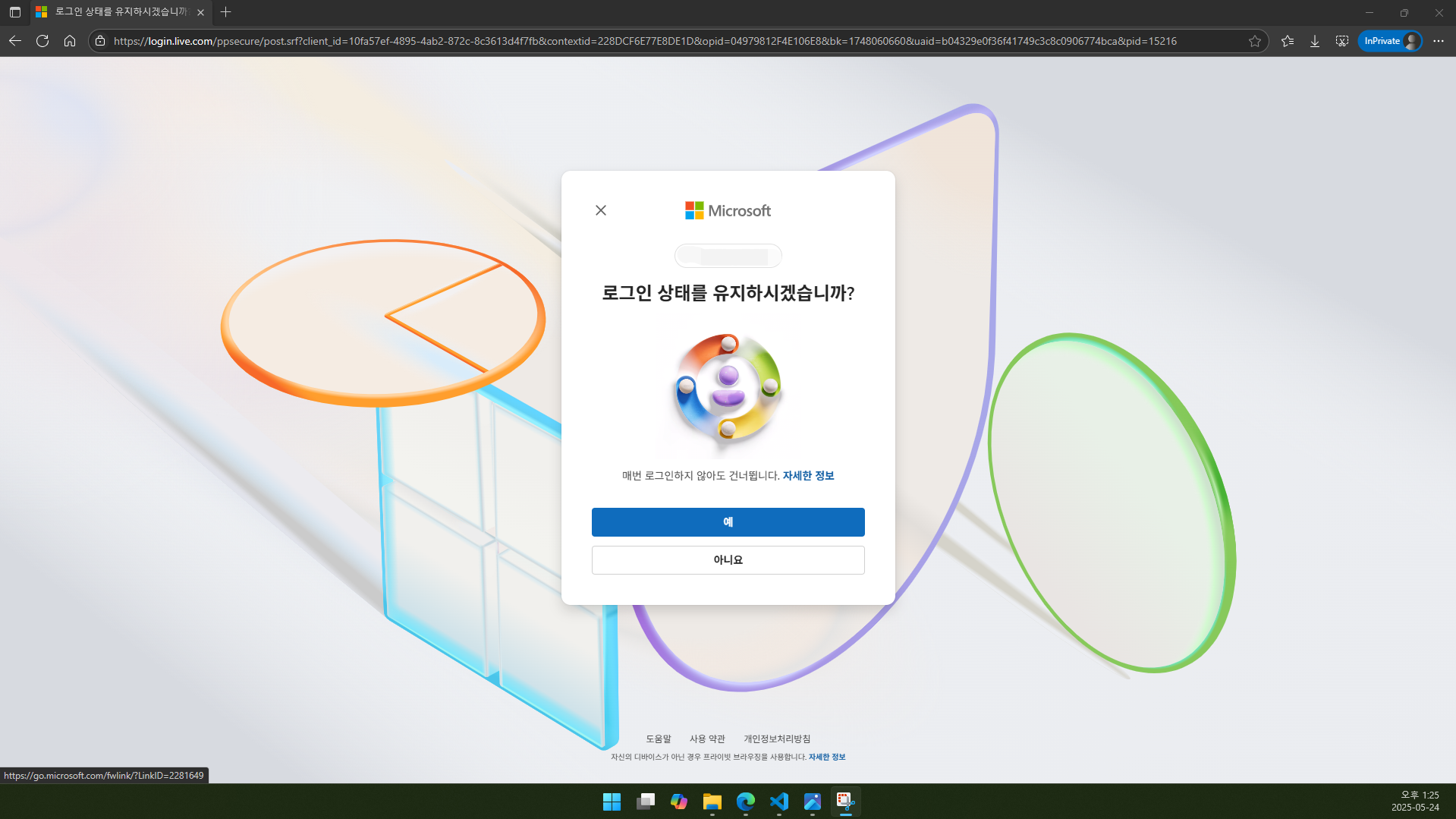This screenshot has height=819, width=1456.
Task: Click the browser toolbar icon beside the Downloads icon
Action: [x=1342, y=41]
